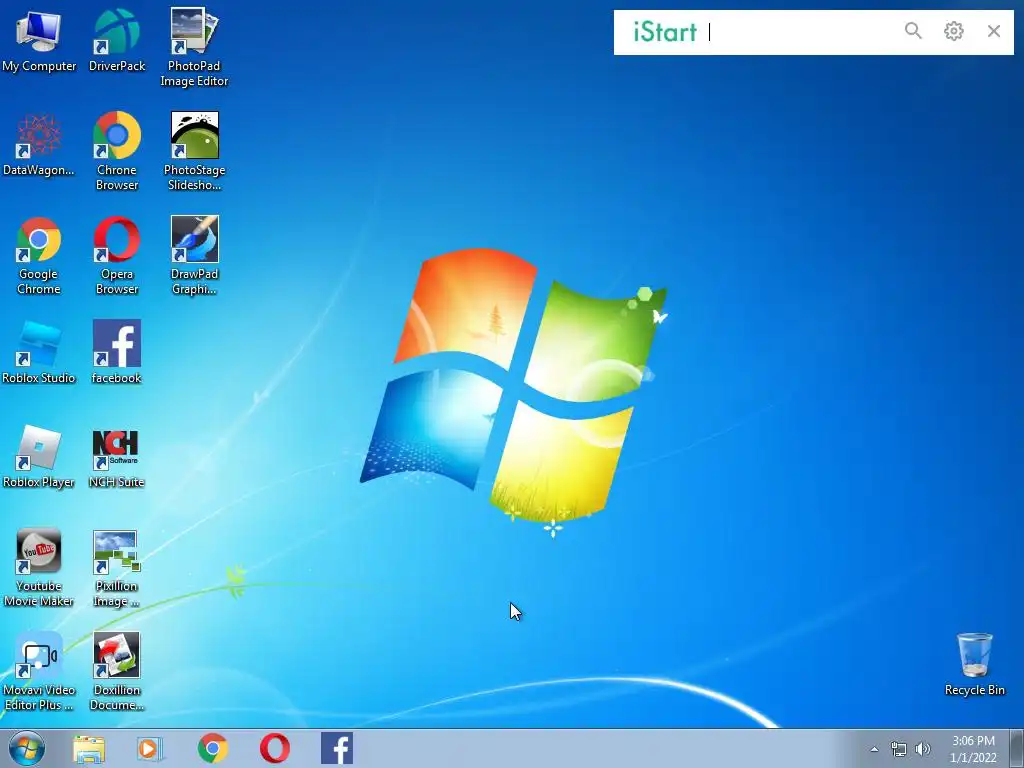The height and width of the screenshot is (768, 1024).
Task: Close the iStart search bar
Action: tap(994, 31)
